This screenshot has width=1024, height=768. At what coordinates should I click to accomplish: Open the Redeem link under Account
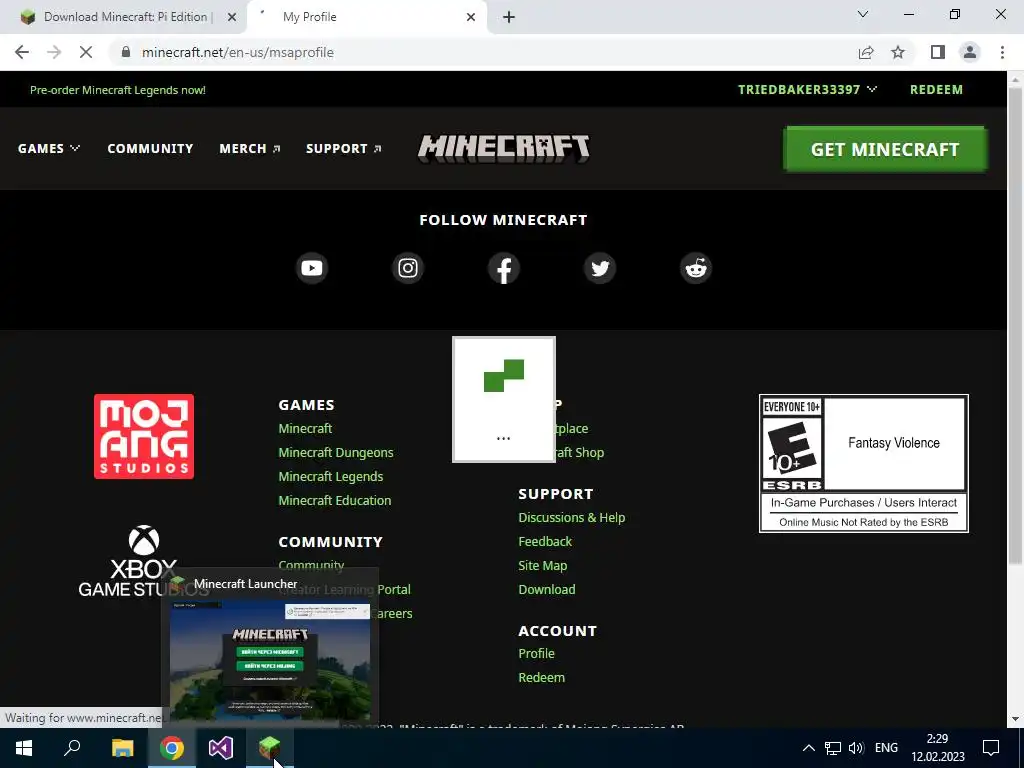point(541,677)
